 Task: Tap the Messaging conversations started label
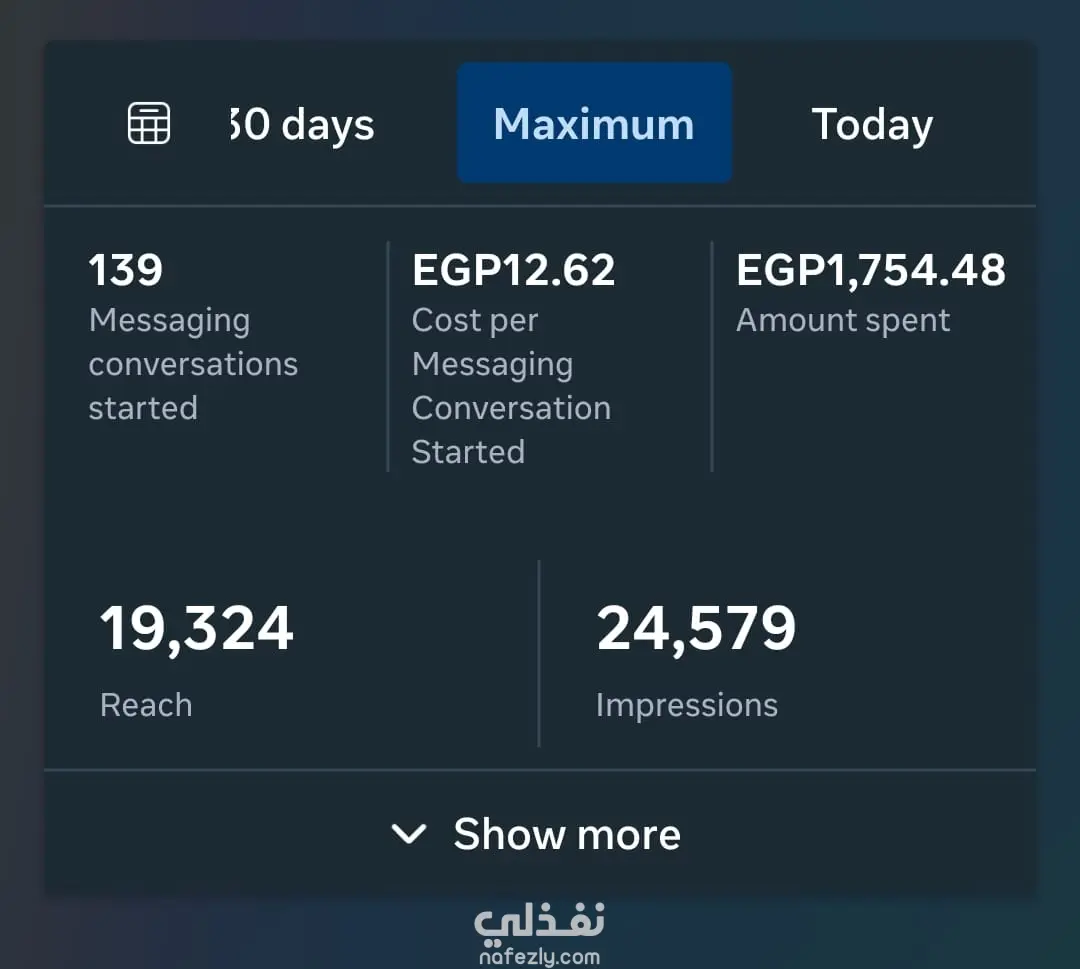(193, 364)
